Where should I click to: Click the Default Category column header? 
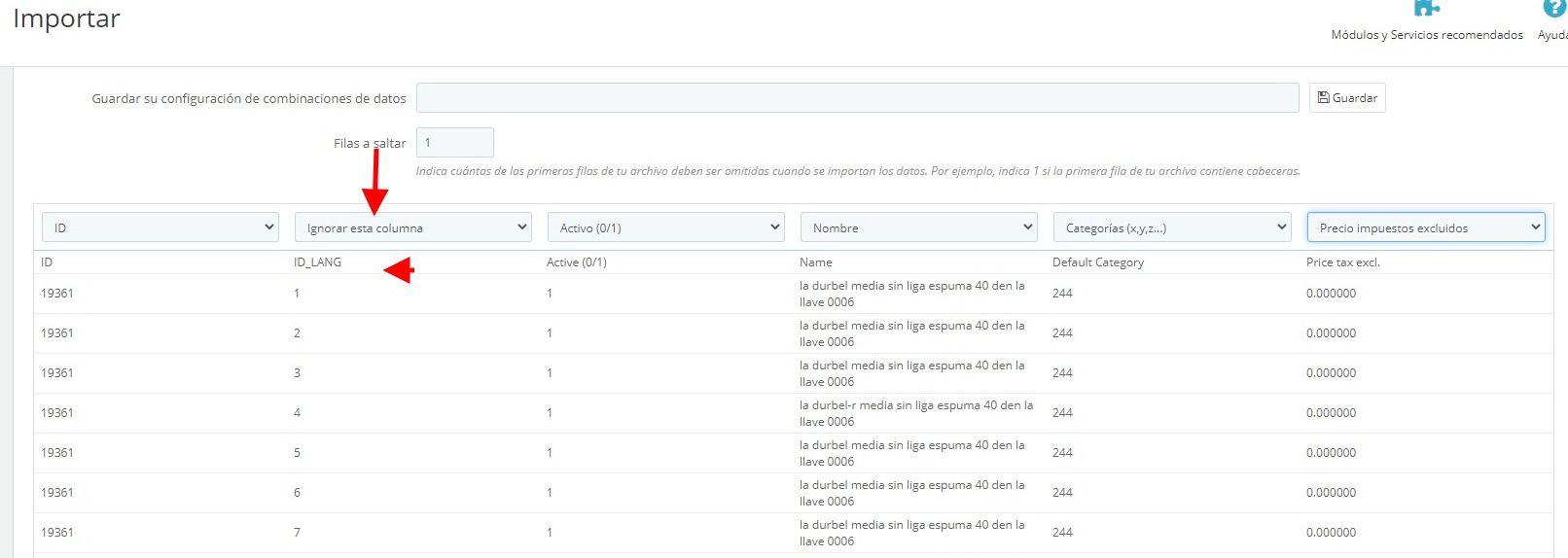tap(1098, 262)
